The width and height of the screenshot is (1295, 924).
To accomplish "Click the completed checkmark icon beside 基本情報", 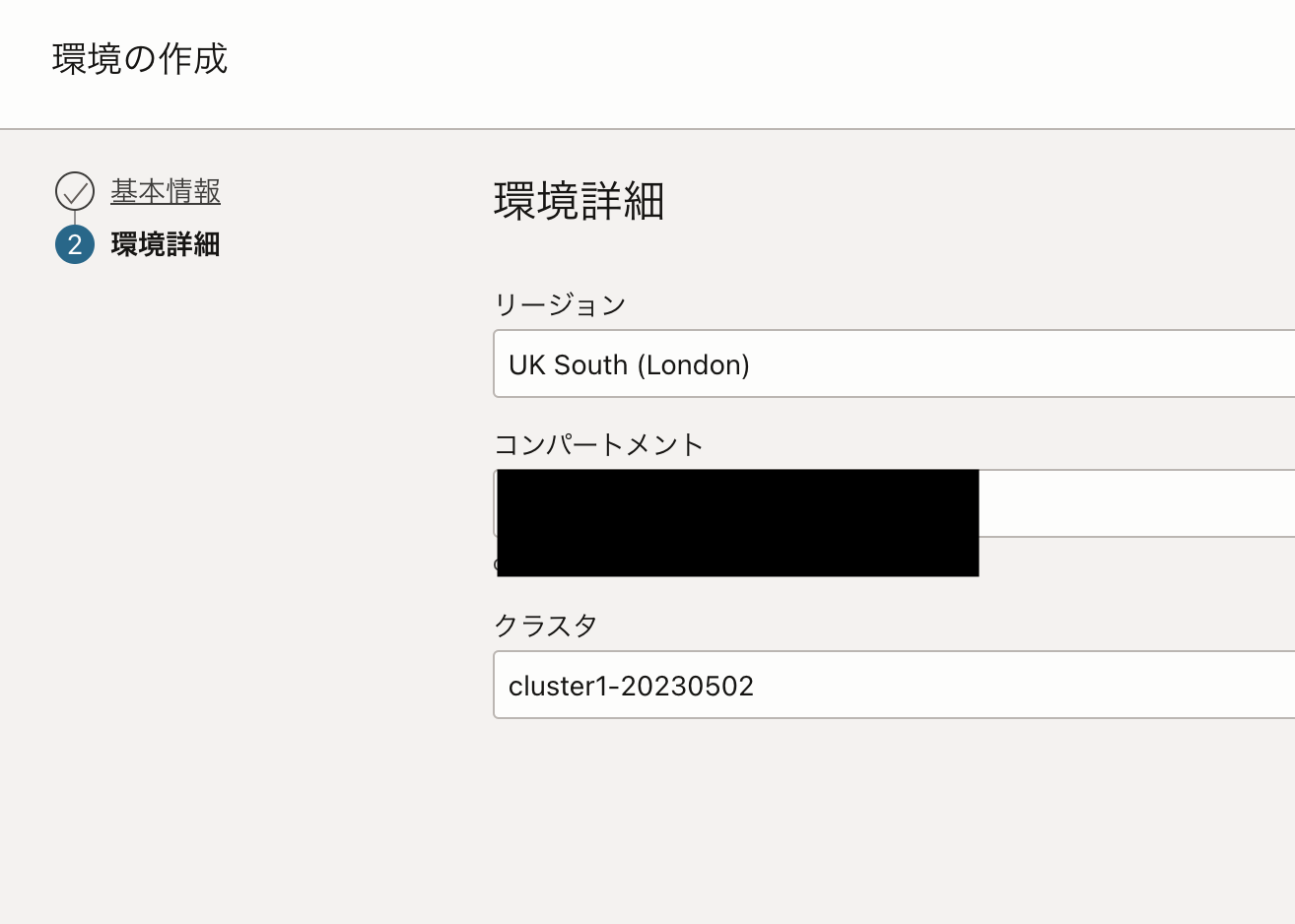I will [x=75, y=192].
